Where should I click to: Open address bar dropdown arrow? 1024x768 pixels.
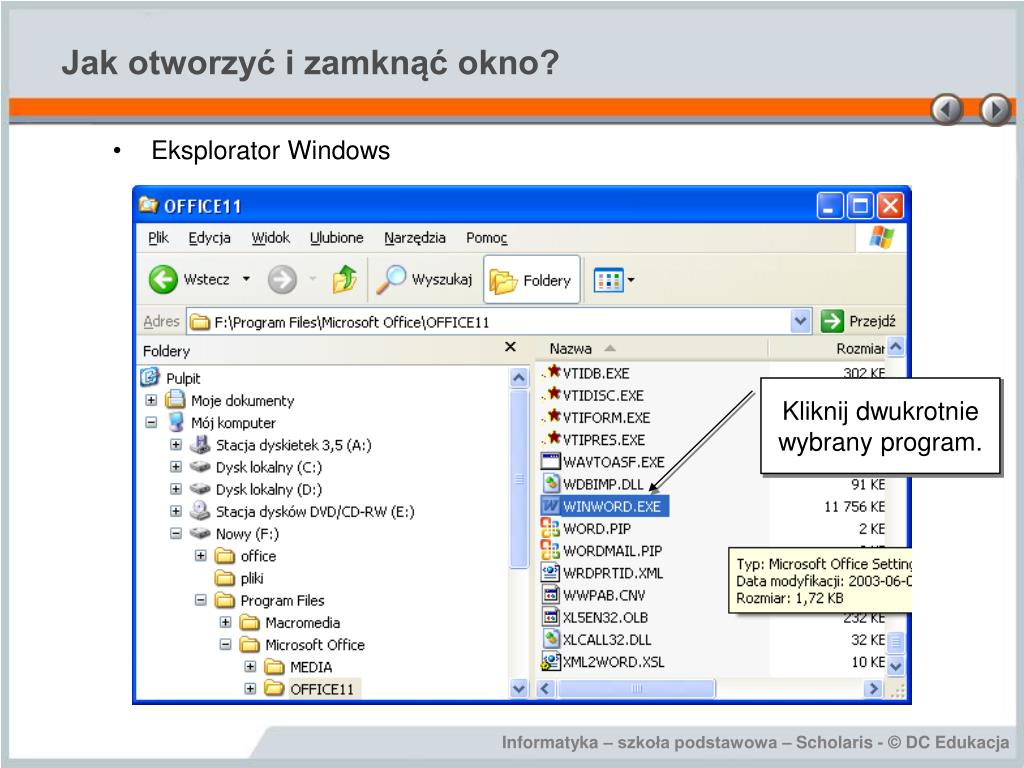tap(801, 321)
